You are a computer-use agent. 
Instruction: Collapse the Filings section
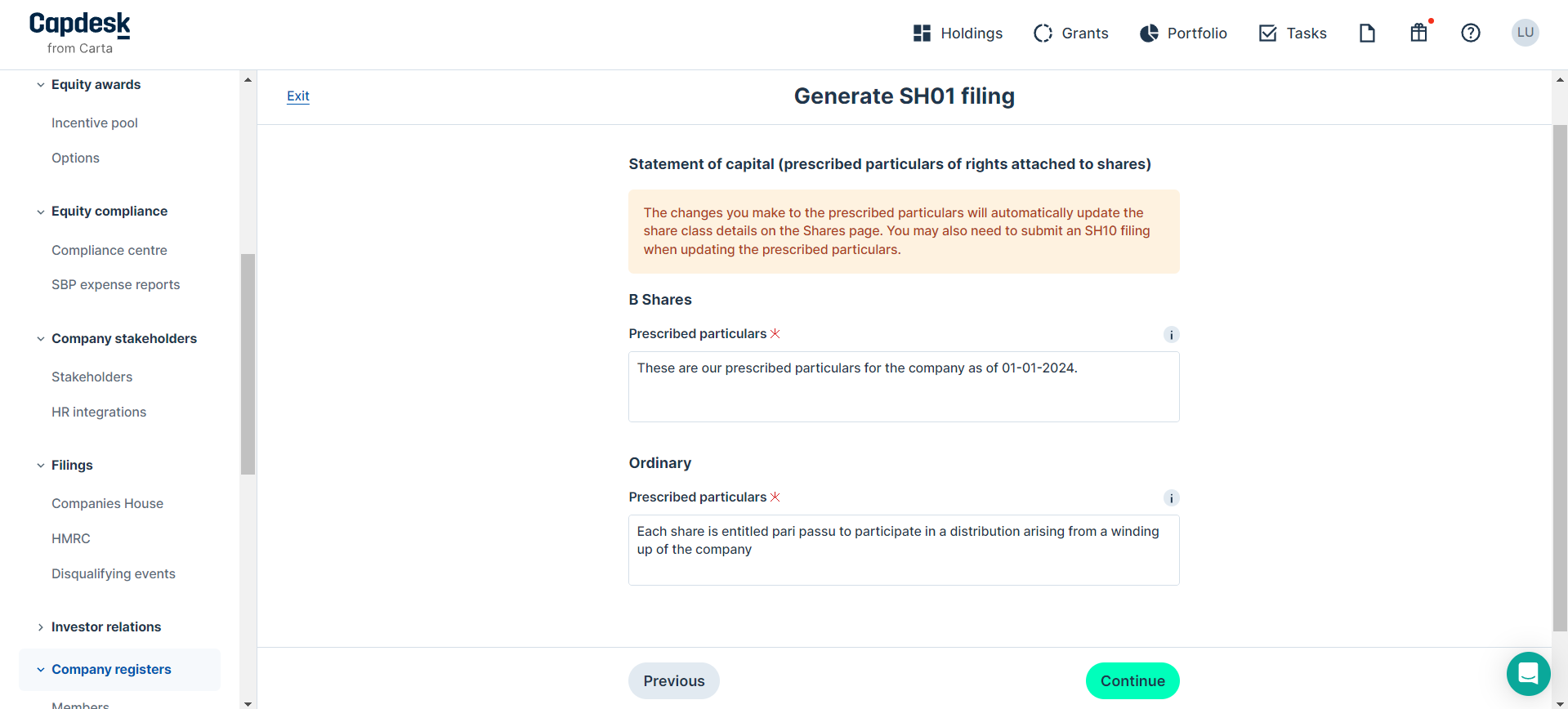tap(41, 466)
